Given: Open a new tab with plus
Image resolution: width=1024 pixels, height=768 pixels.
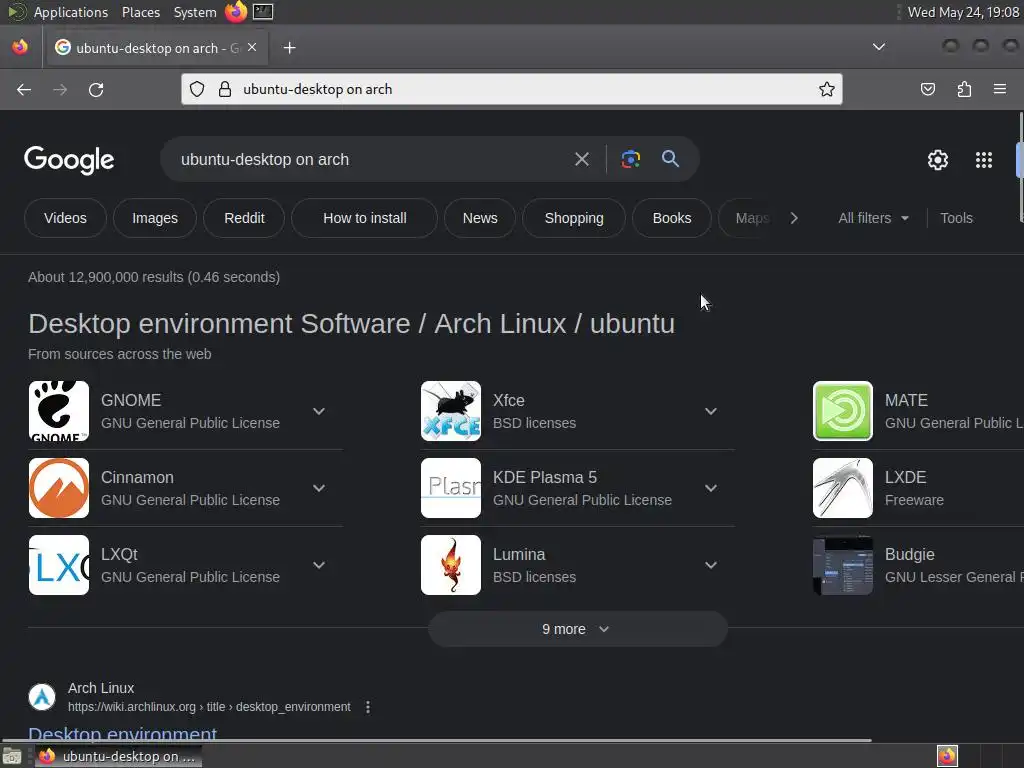Looking at the screenshot, I should (x=289, y=48).
